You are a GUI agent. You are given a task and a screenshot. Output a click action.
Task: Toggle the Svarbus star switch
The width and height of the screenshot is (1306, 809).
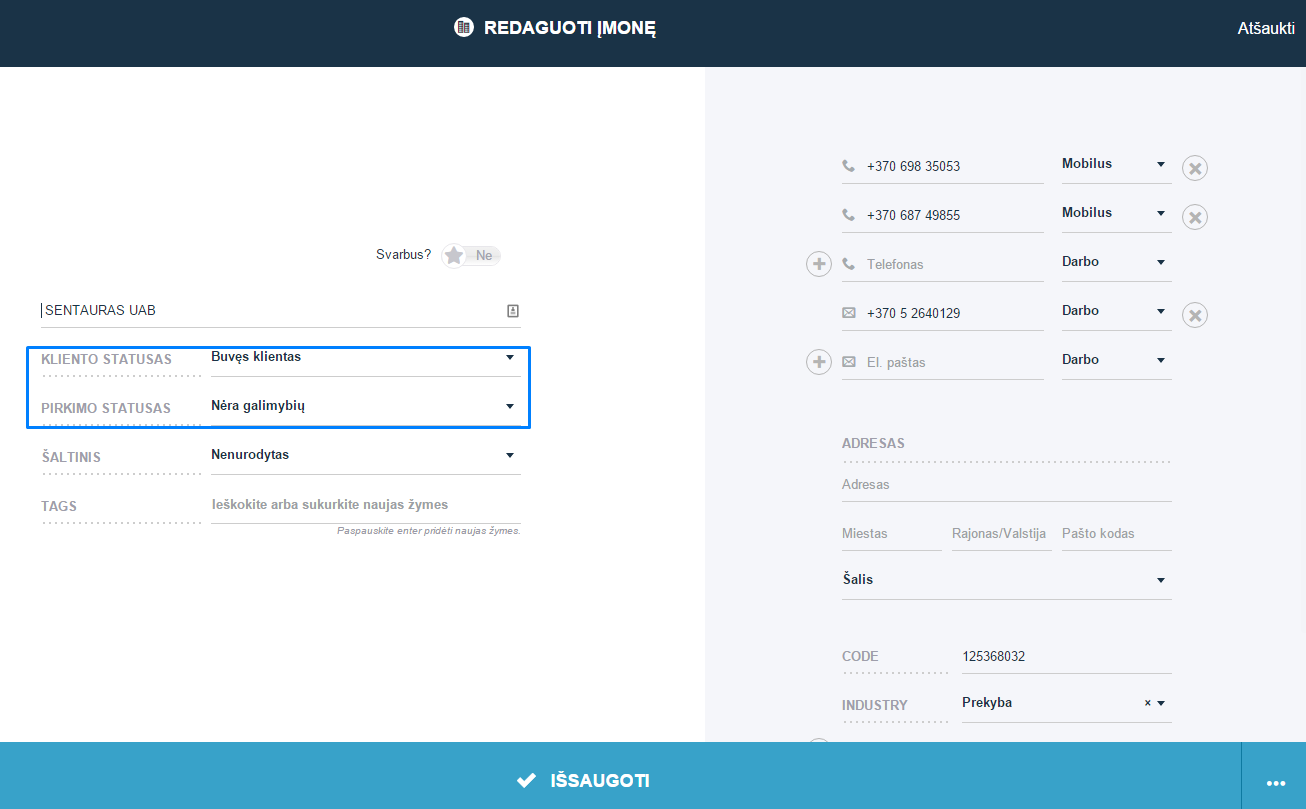click(x=471, y=256)
